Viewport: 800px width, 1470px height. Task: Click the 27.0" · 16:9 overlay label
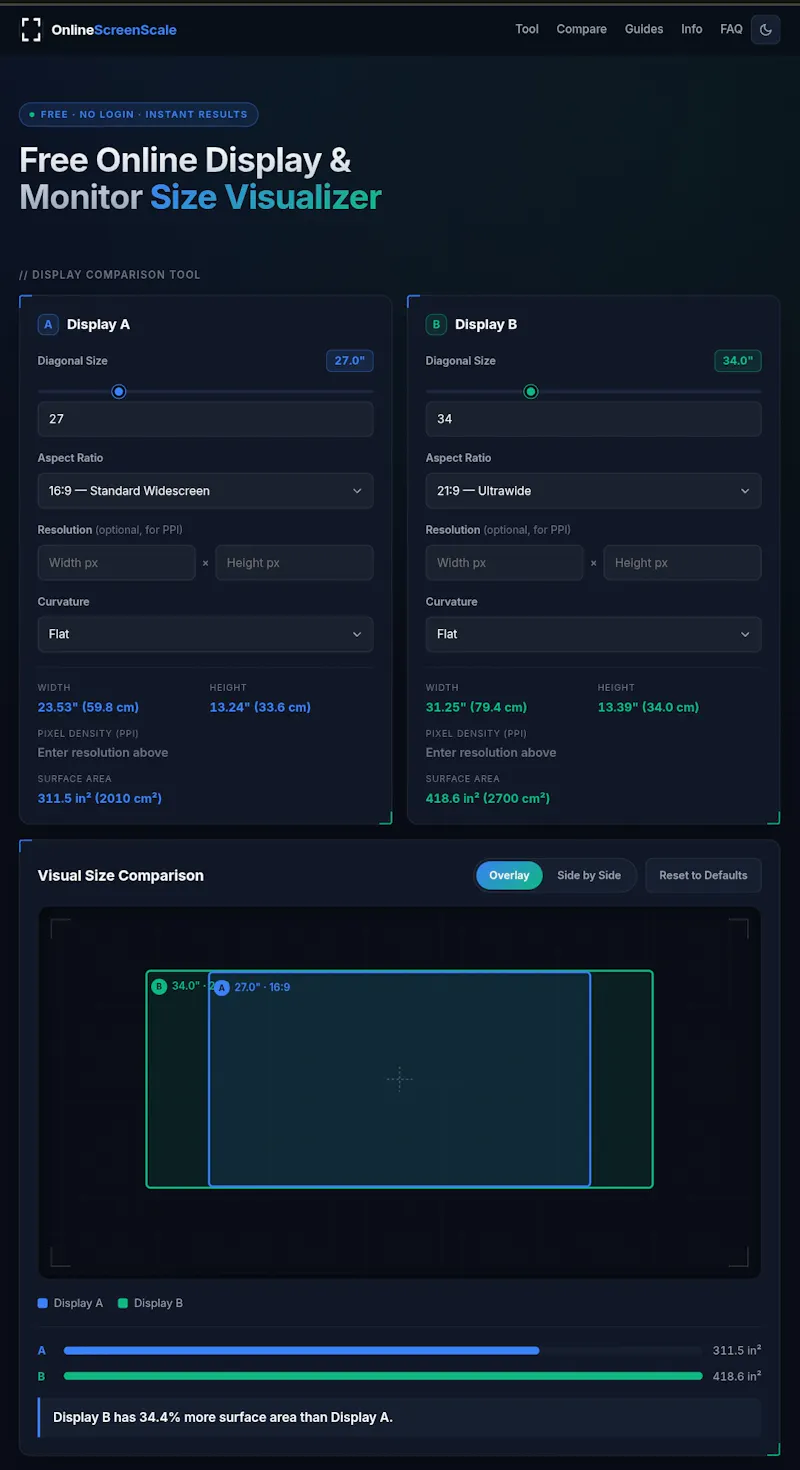(x=262, y=987)
